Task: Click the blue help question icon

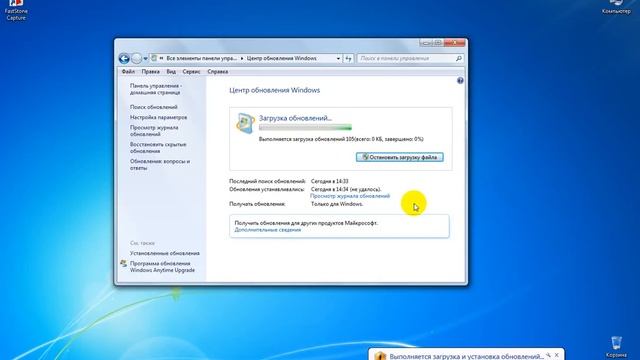Action: click(460, 80)
